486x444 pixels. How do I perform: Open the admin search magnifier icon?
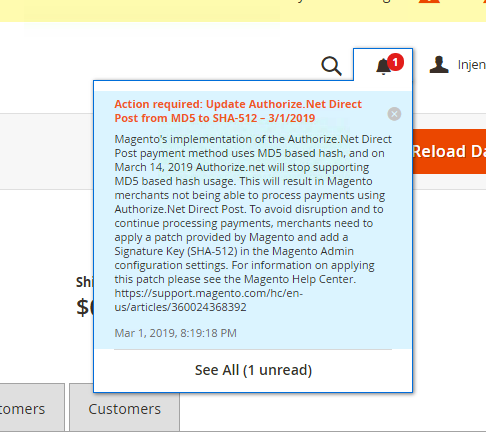pyautogui.click(x=331, y=66)
